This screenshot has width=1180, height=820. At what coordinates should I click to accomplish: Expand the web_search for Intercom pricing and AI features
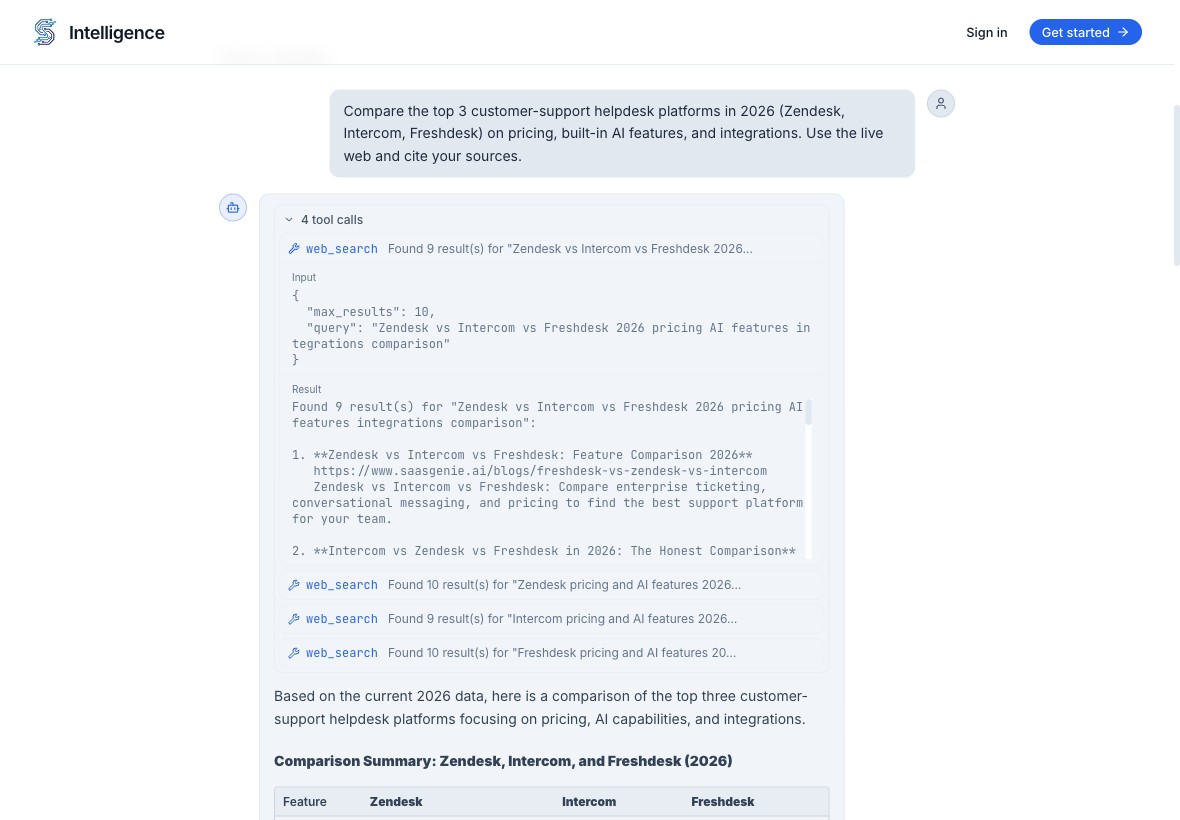coord(551,619)
